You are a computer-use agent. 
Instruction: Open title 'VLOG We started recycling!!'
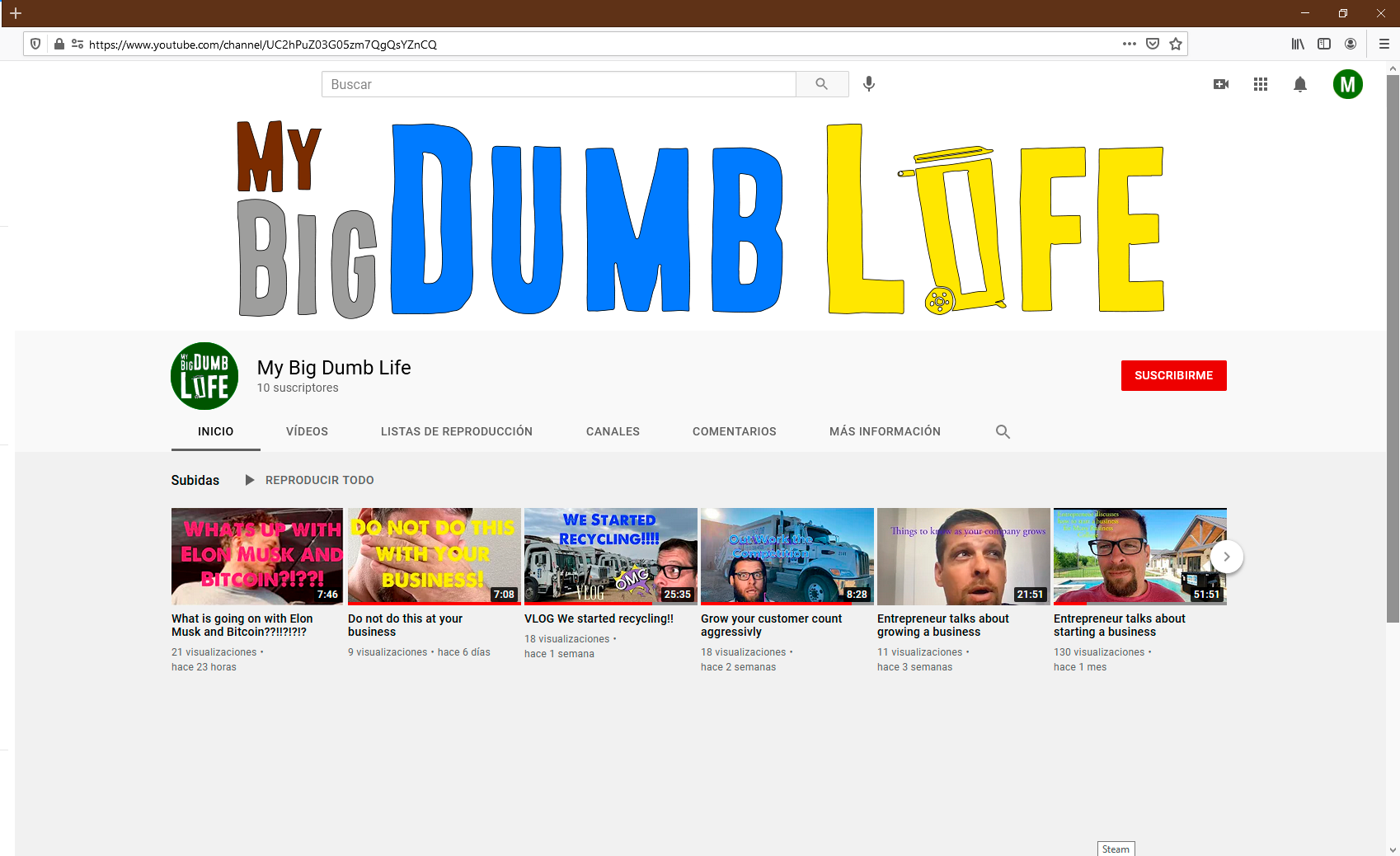tap(599, 618)
